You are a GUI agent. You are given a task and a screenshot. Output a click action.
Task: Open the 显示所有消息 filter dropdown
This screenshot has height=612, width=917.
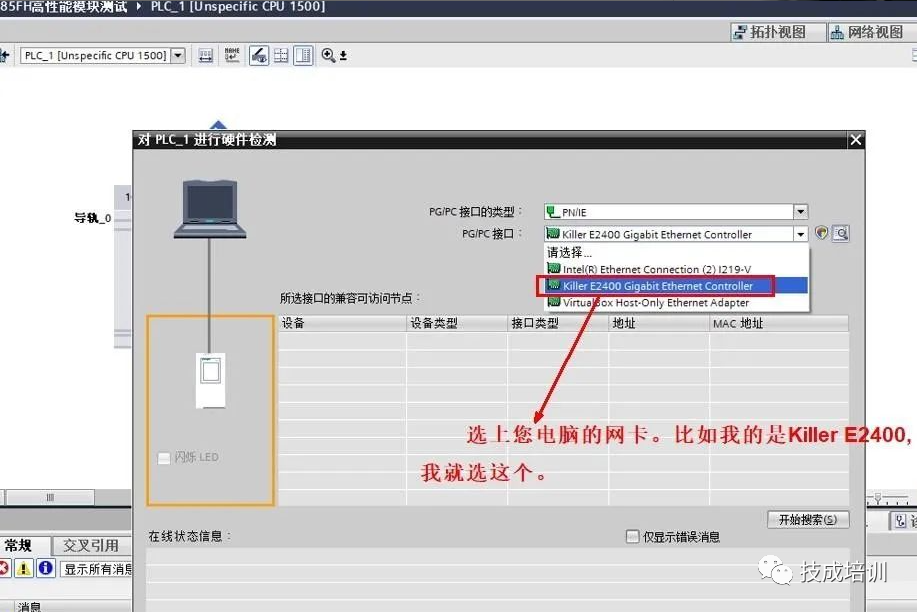tap(96, 569)
